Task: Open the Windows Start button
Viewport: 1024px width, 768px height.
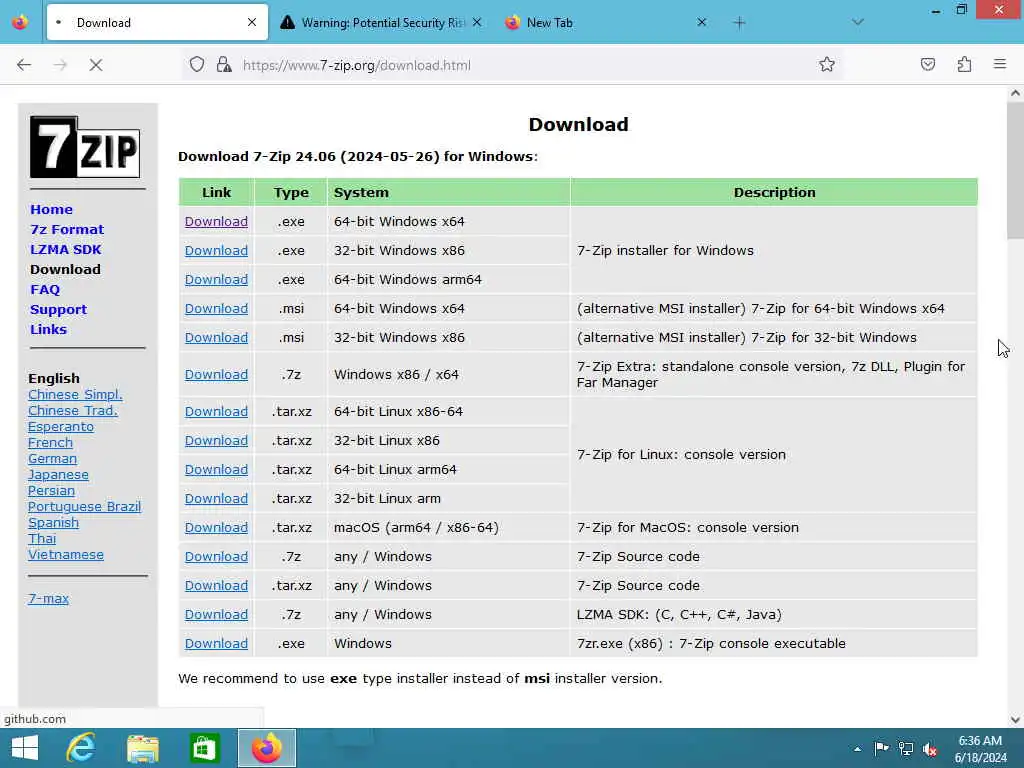Action: tap(25, 748)
